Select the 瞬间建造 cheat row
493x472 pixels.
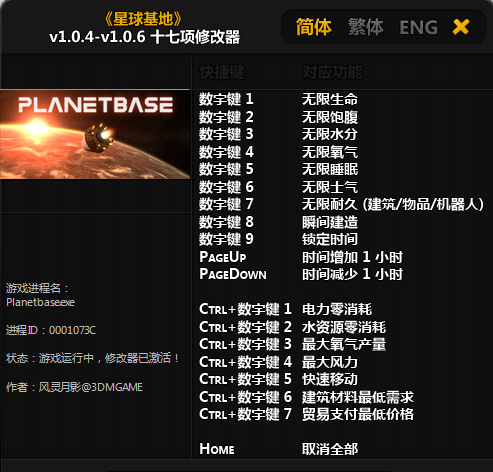330,222
